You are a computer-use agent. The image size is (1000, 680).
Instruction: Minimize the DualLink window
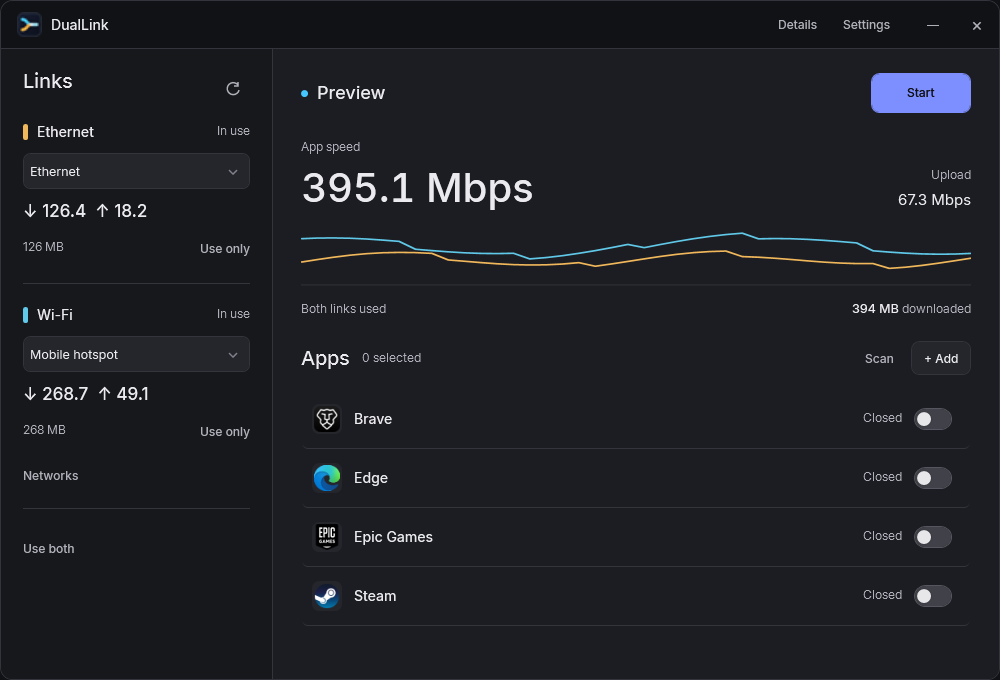pos(932,26)
